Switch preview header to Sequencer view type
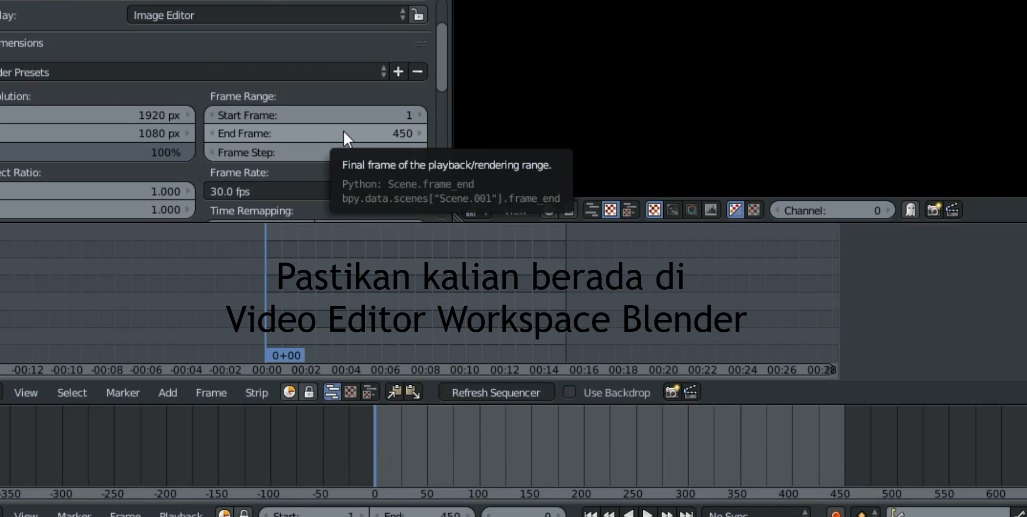The width and height of the screenshot is (1027, 517). tap(591, 210)
